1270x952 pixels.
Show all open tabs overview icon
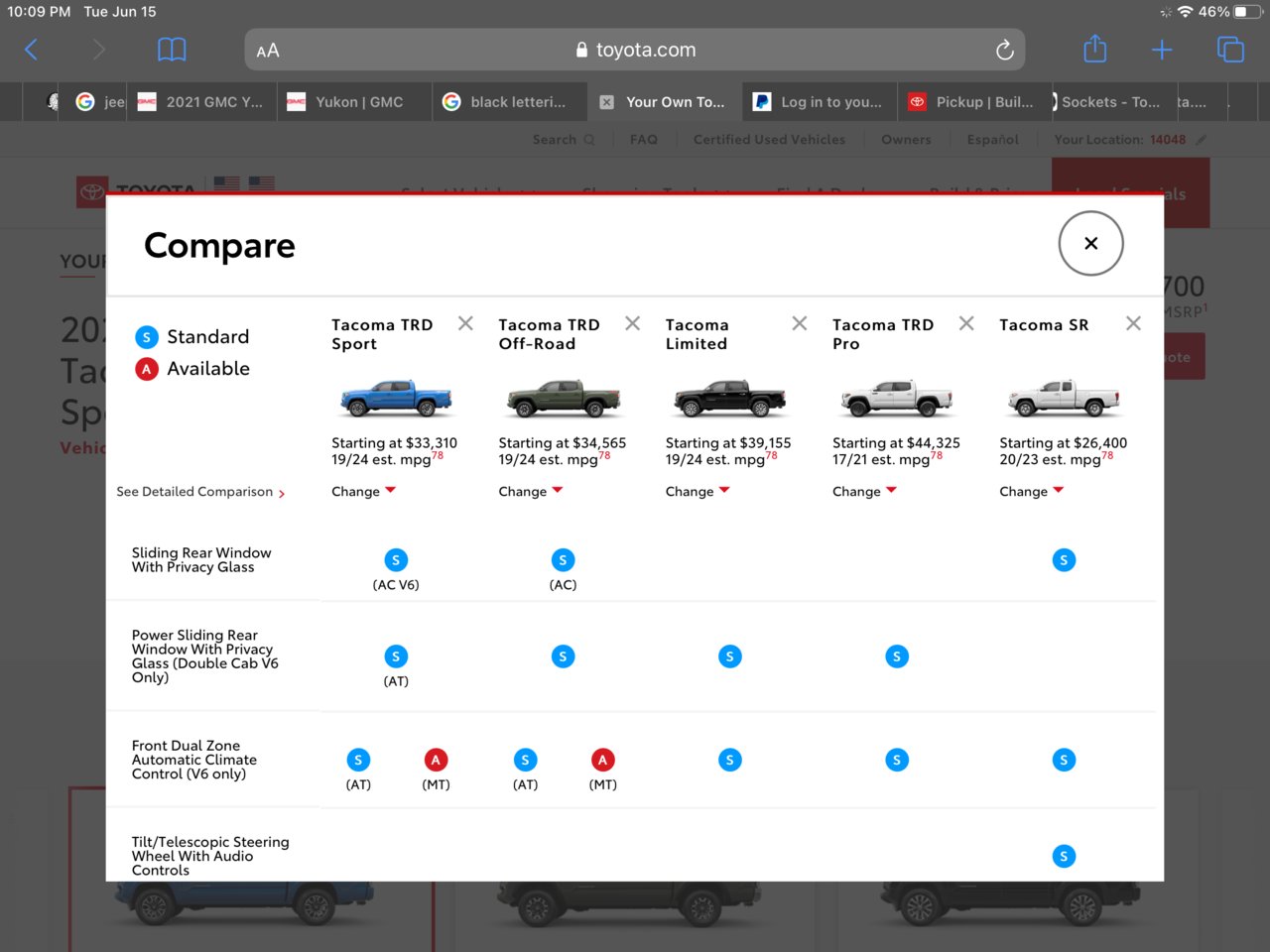pyautogui.click(x=1230, y=50)
